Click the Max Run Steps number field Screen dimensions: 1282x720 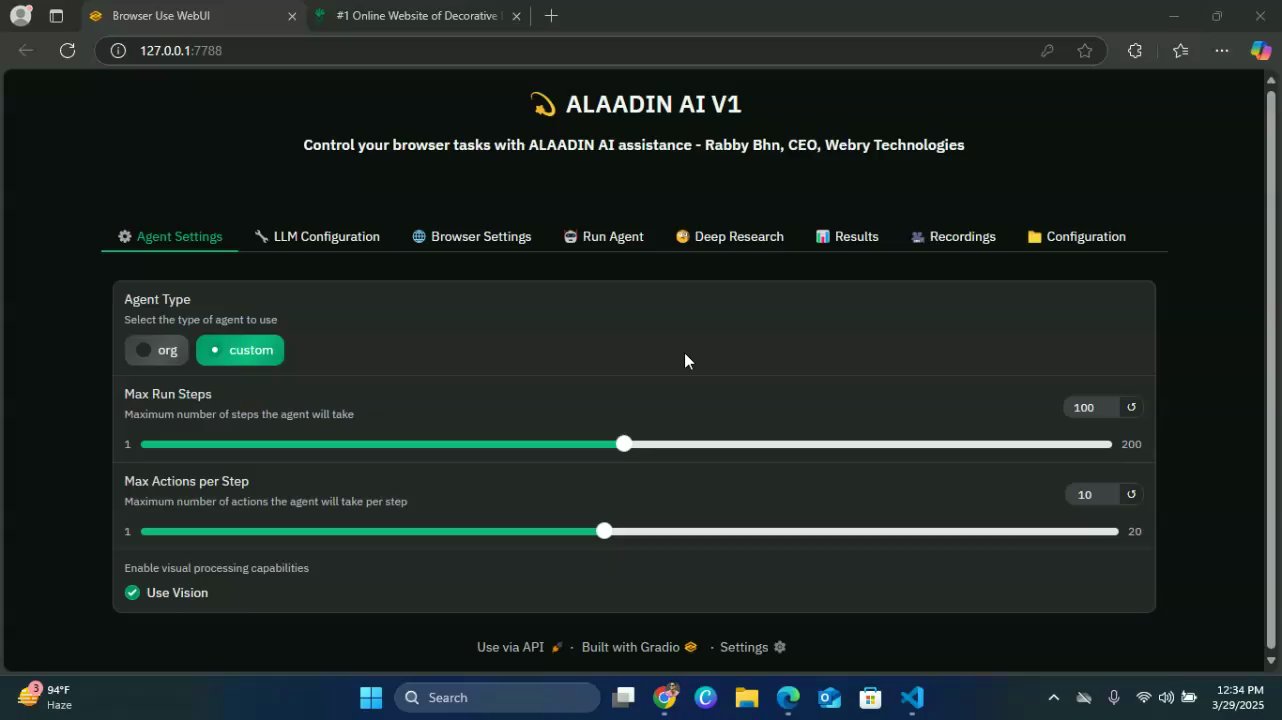coord(1092,407)
